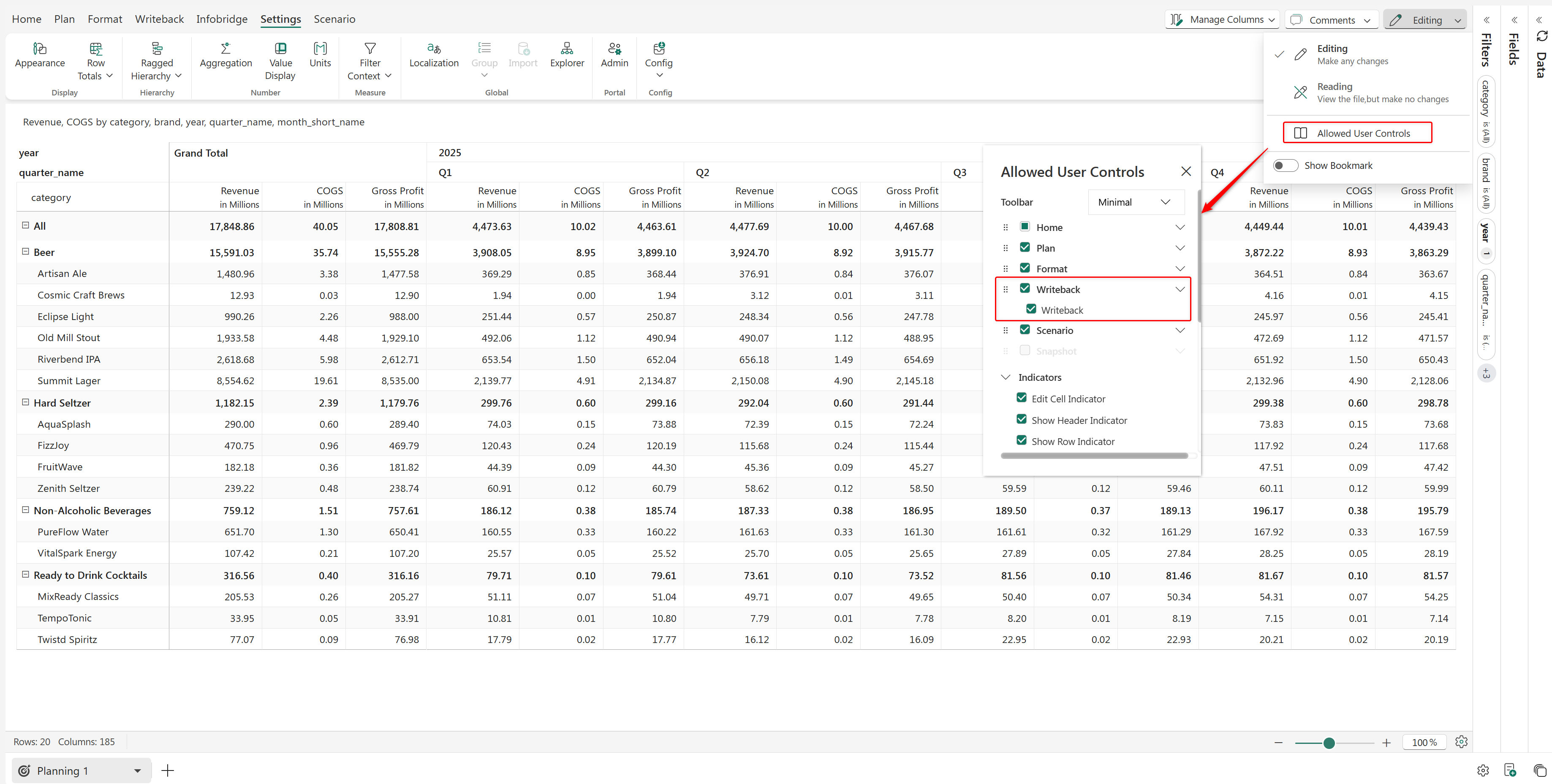The width and height of the screenshot is (1552, 784).
Task: Expand the Plan row chevron
Action: 1179,248
